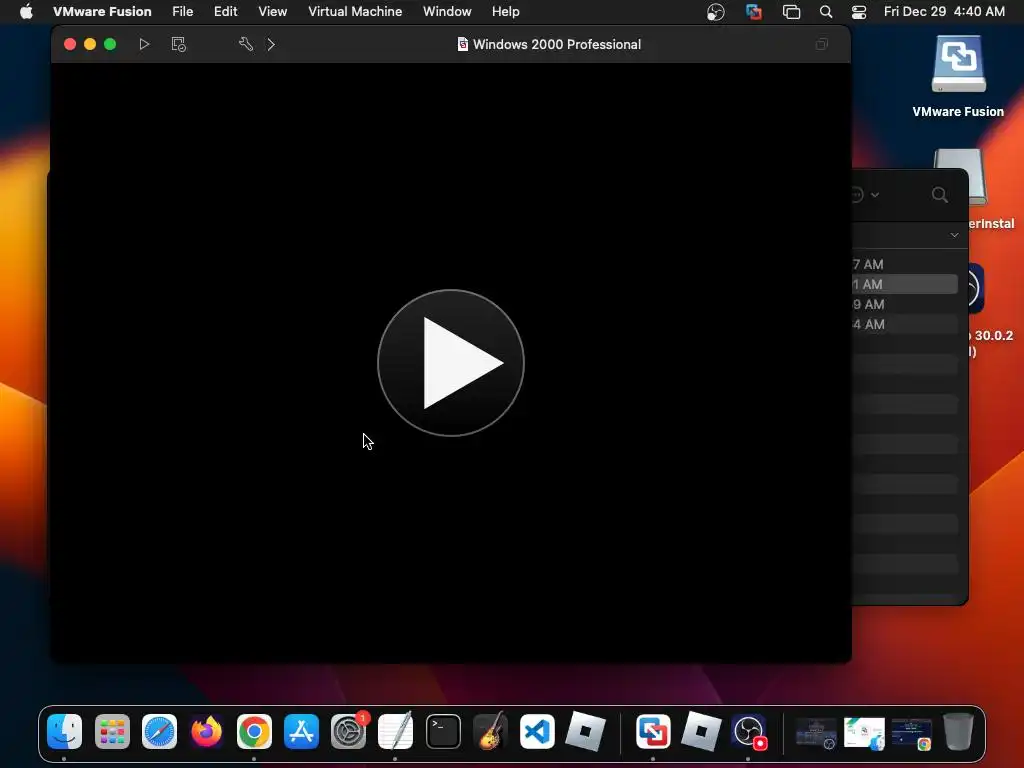Image resolution: width=1024 pixels, height=768 pixels.
Task: Open the Snapshots toolbar icon
Action: click(x=178, y=44)
